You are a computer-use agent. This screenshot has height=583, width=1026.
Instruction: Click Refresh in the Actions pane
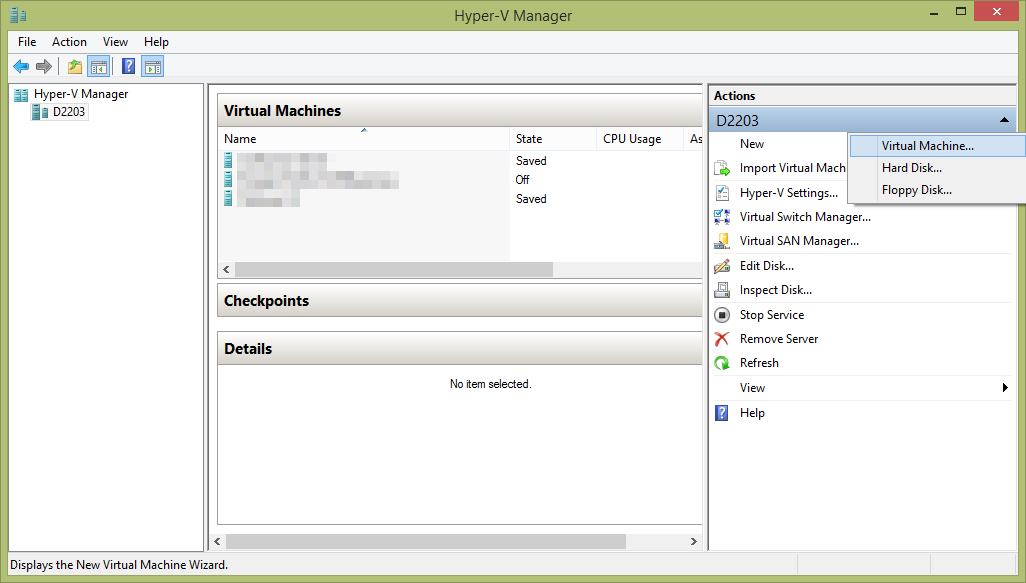[x=759, y=363]
